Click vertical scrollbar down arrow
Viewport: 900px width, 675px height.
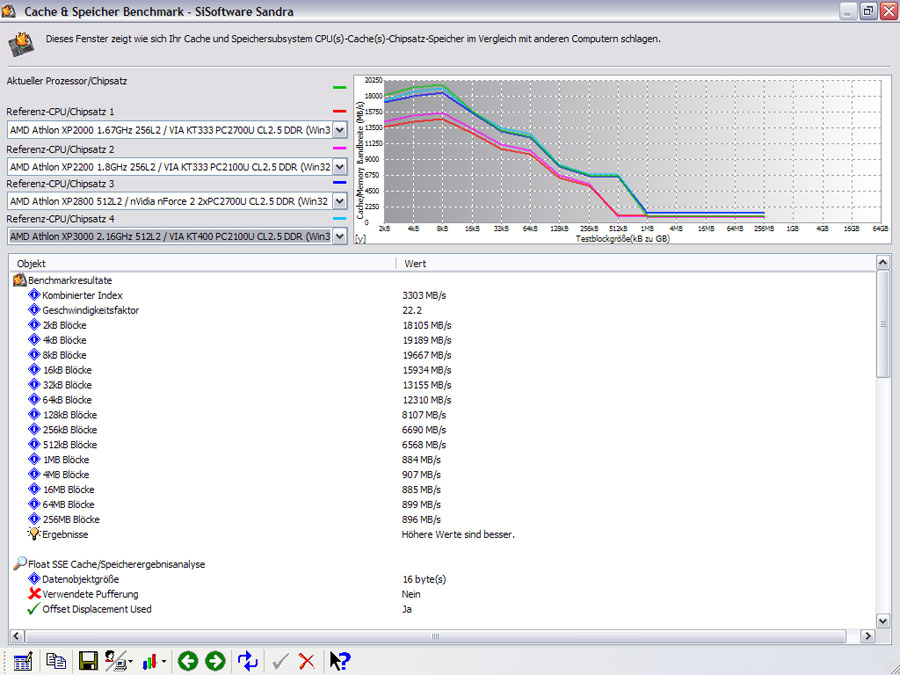click(x=883, y=620)
